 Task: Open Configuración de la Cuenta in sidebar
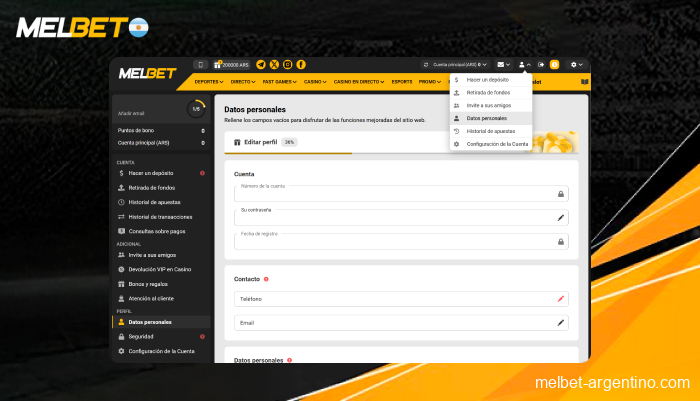161,351
